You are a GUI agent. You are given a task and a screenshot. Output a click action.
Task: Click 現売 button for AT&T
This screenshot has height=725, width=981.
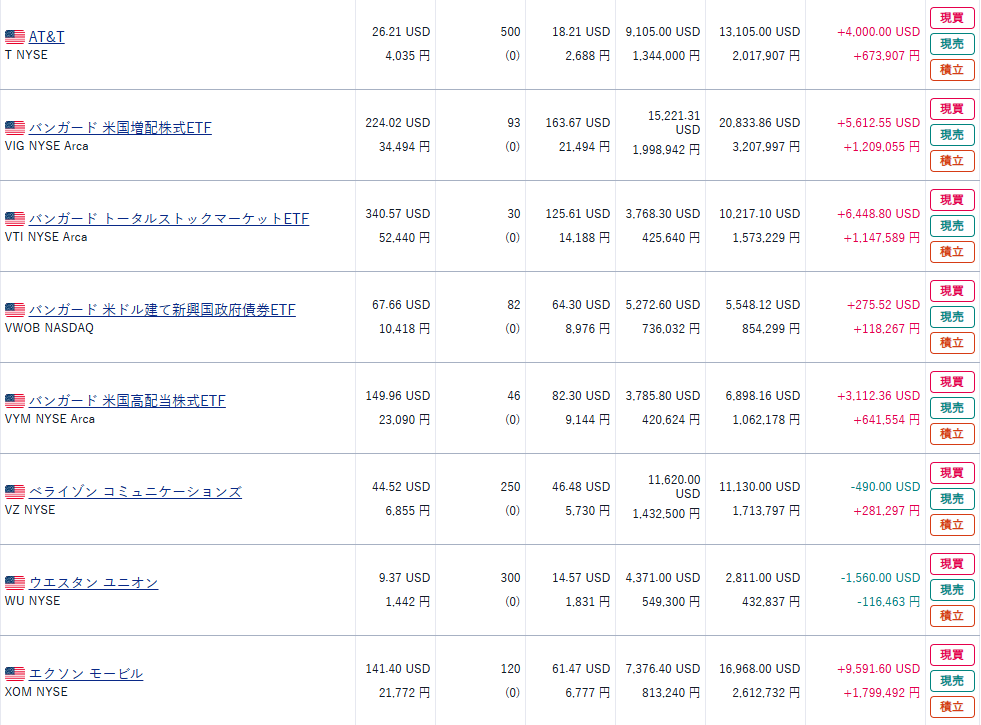[x=951, y=44]
